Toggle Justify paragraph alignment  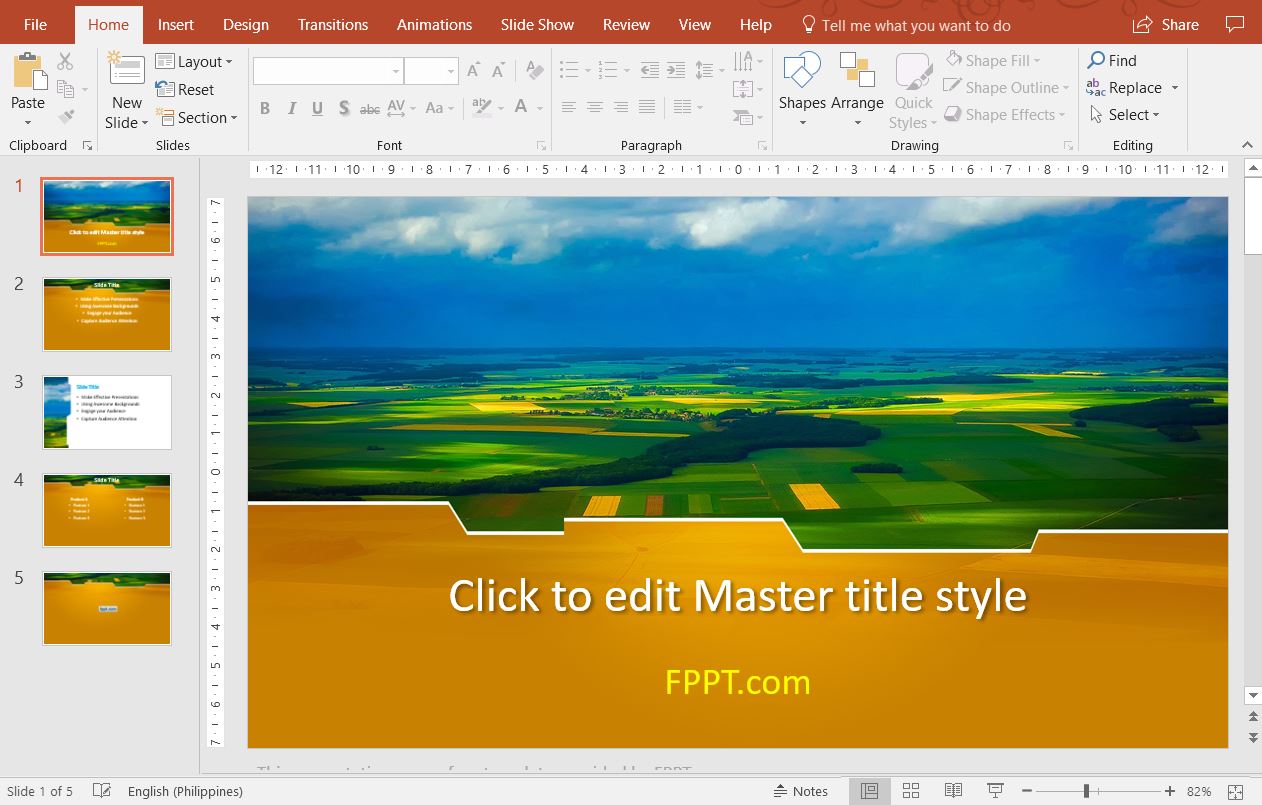pos(647,107)
